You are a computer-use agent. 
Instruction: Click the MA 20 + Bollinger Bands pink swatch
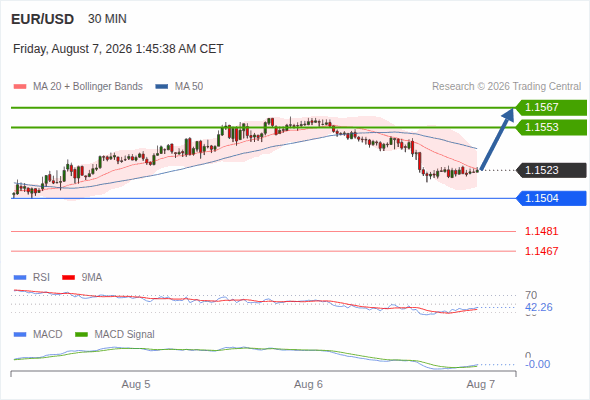[20, 87]
